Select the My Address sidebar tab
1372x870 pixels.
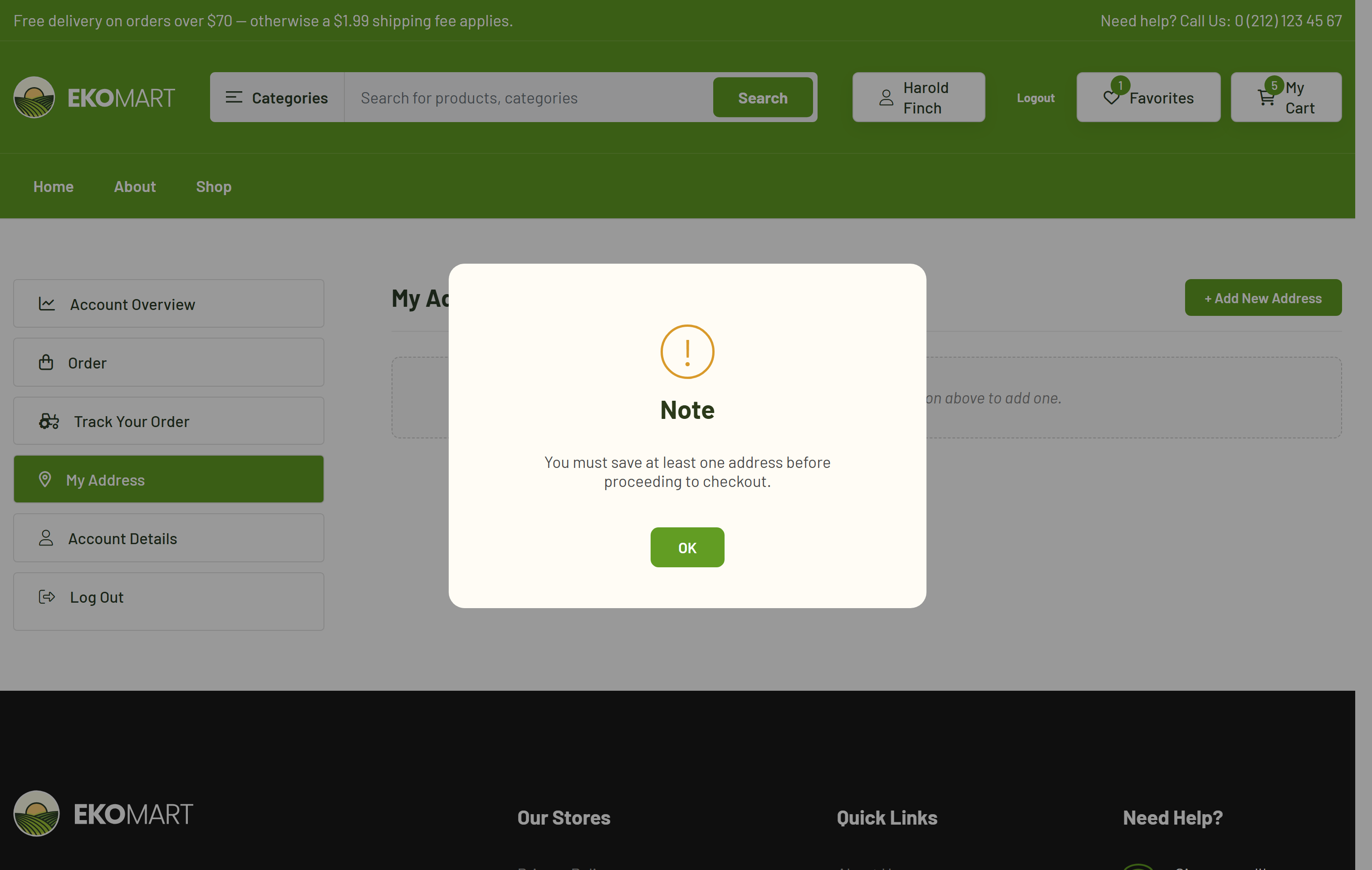click(169, 479)
